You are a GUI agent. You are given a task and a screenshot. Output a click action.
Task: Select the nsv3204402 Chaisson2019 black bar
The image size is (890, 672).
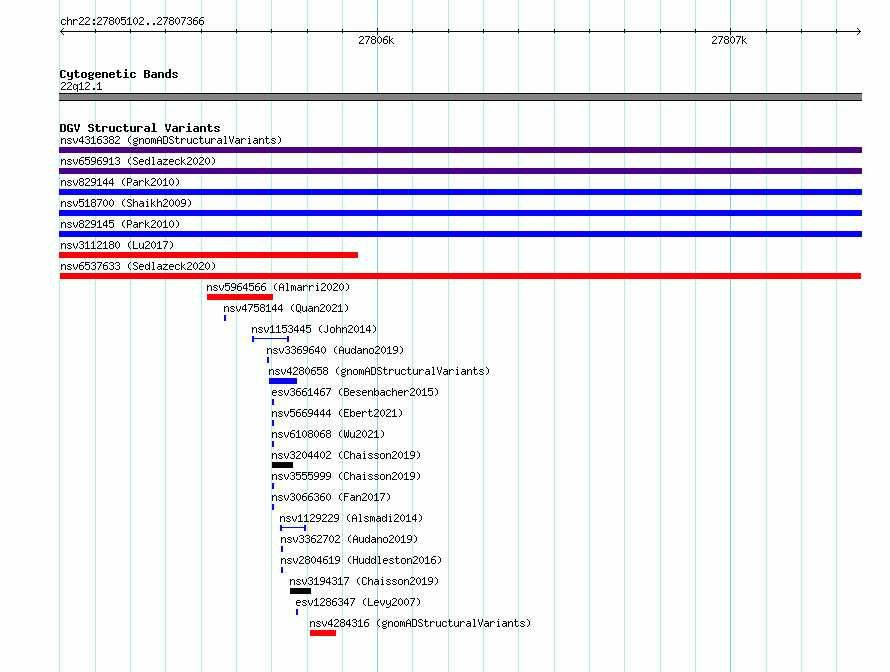(x=282, y=465)
